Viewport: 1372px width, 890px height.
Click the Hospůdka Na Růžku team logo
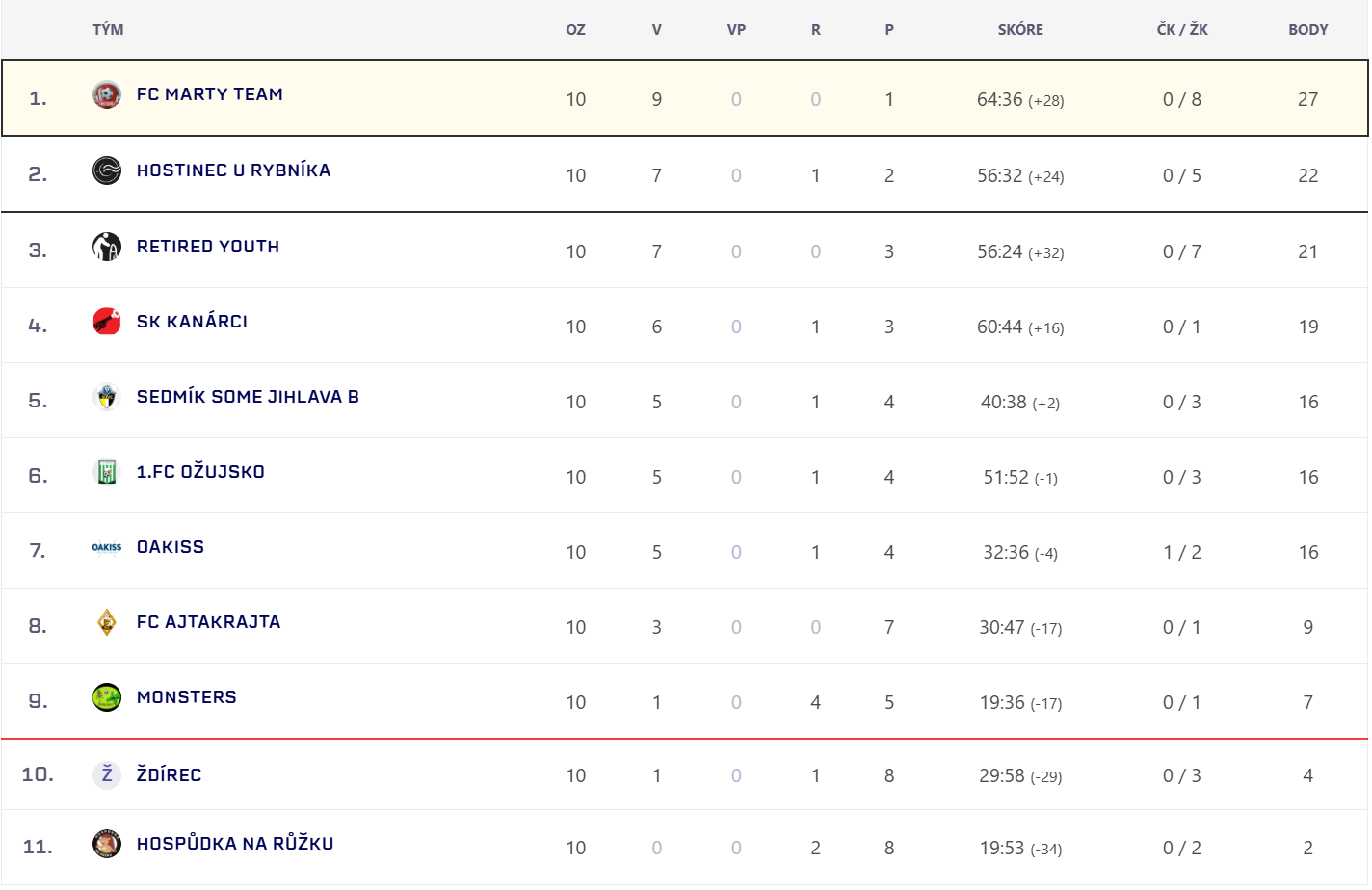tap(107, 844)
